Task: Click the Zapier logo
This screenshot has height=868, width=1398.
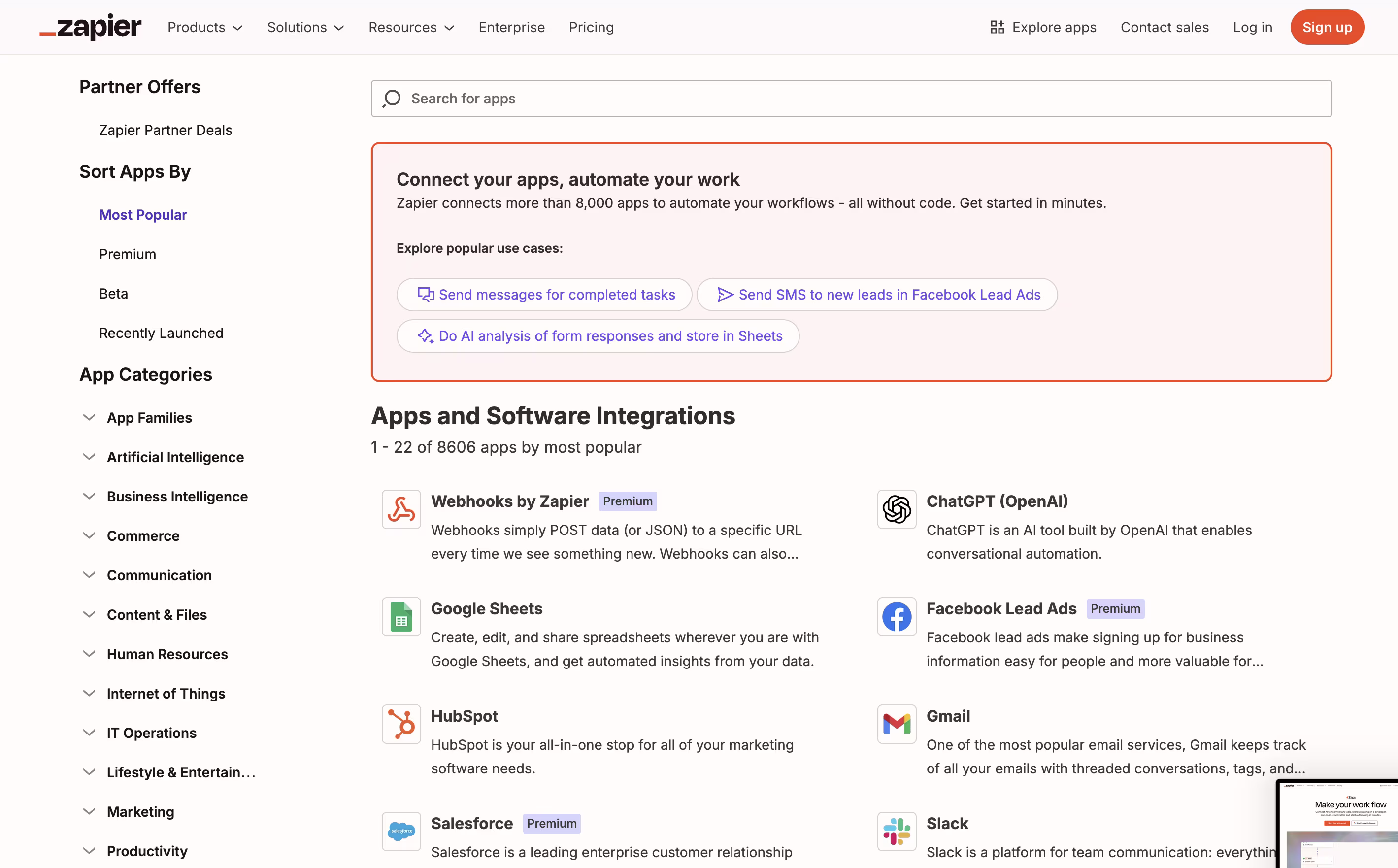Action: pos(90,27)
